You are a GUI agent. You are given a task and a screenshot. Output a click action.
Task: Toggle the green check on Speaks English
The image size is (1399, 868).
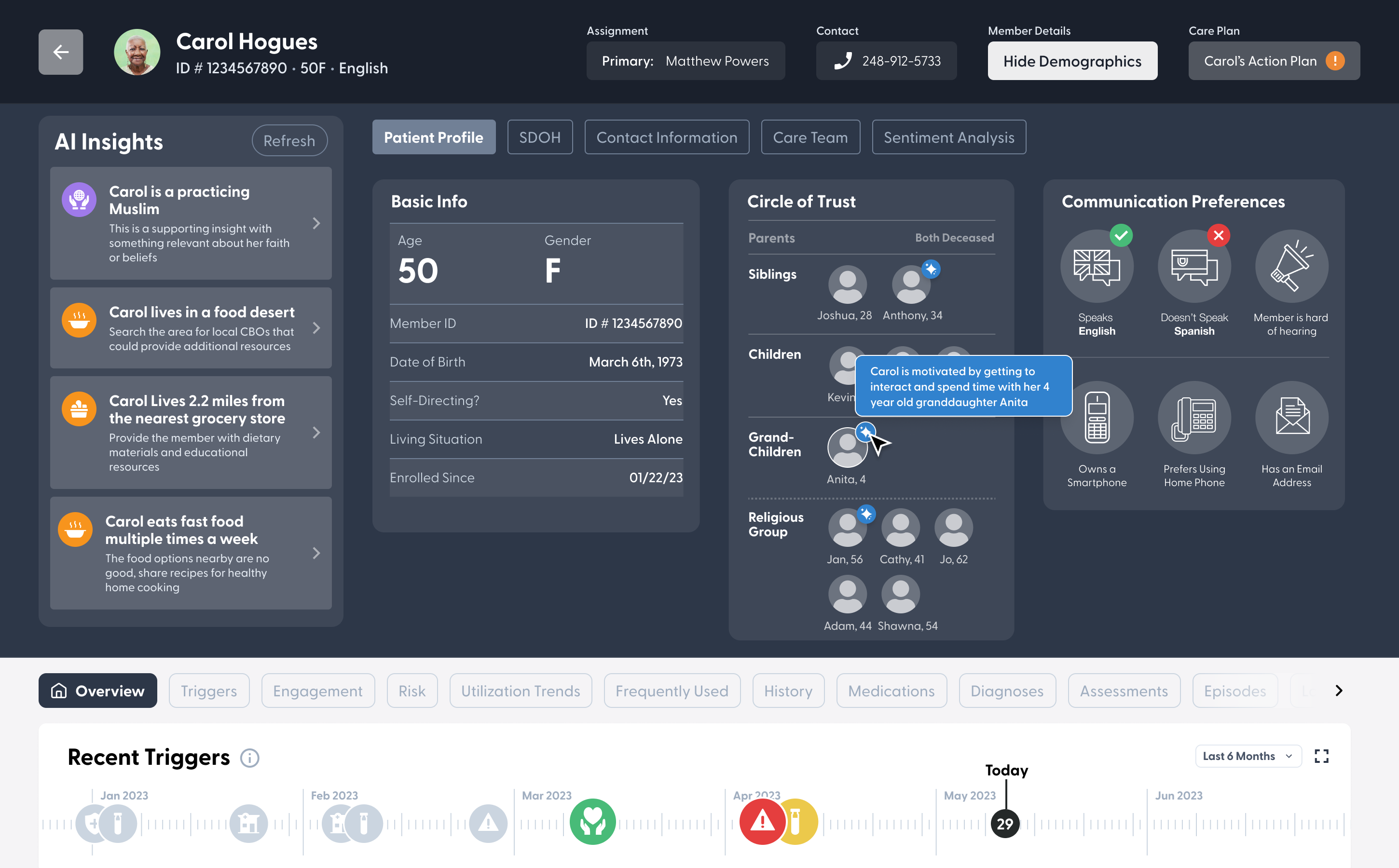[x=1121, y=235]
